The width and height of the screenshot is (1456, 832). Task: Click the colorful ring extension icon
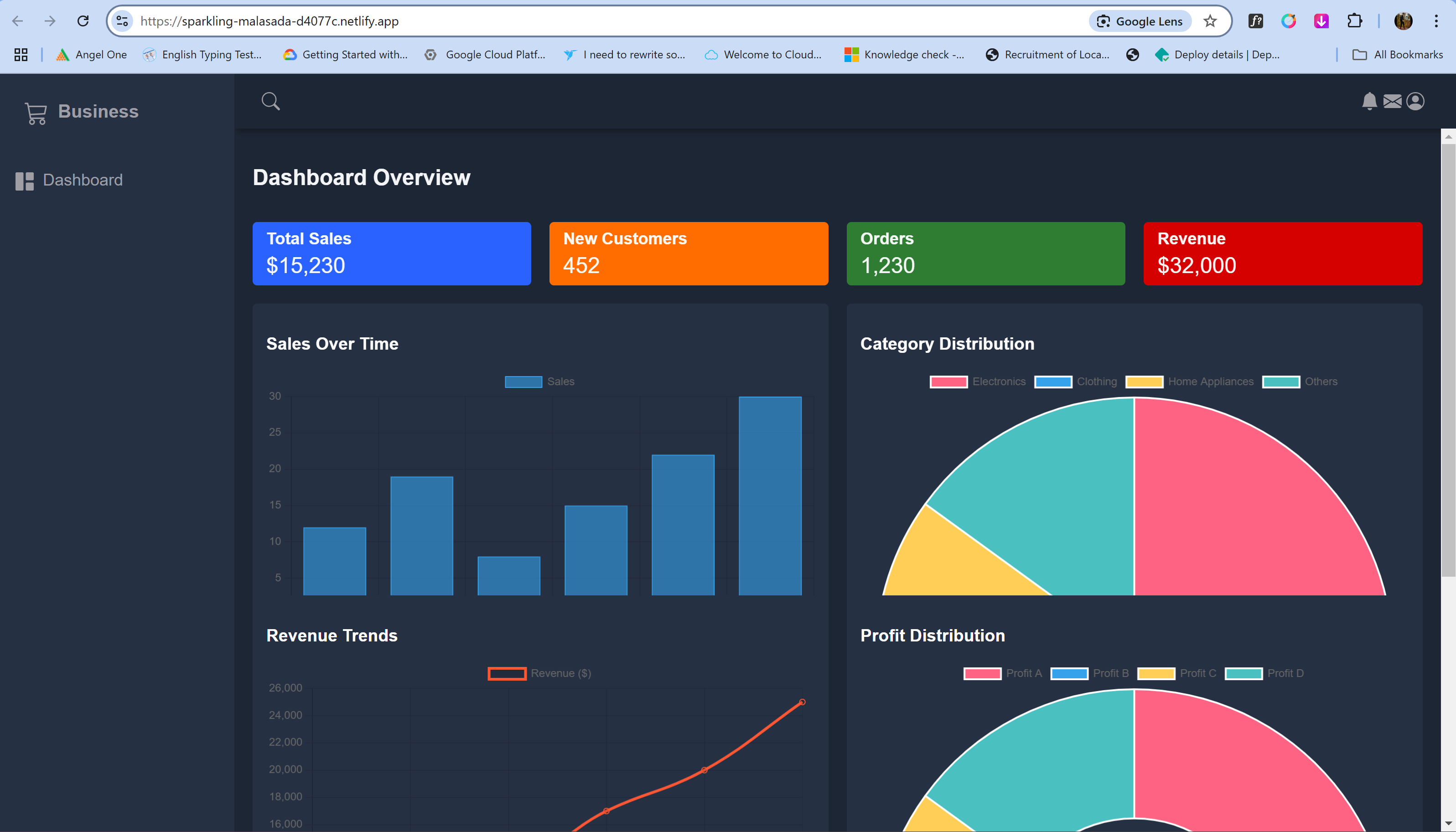click(1288, 21)
